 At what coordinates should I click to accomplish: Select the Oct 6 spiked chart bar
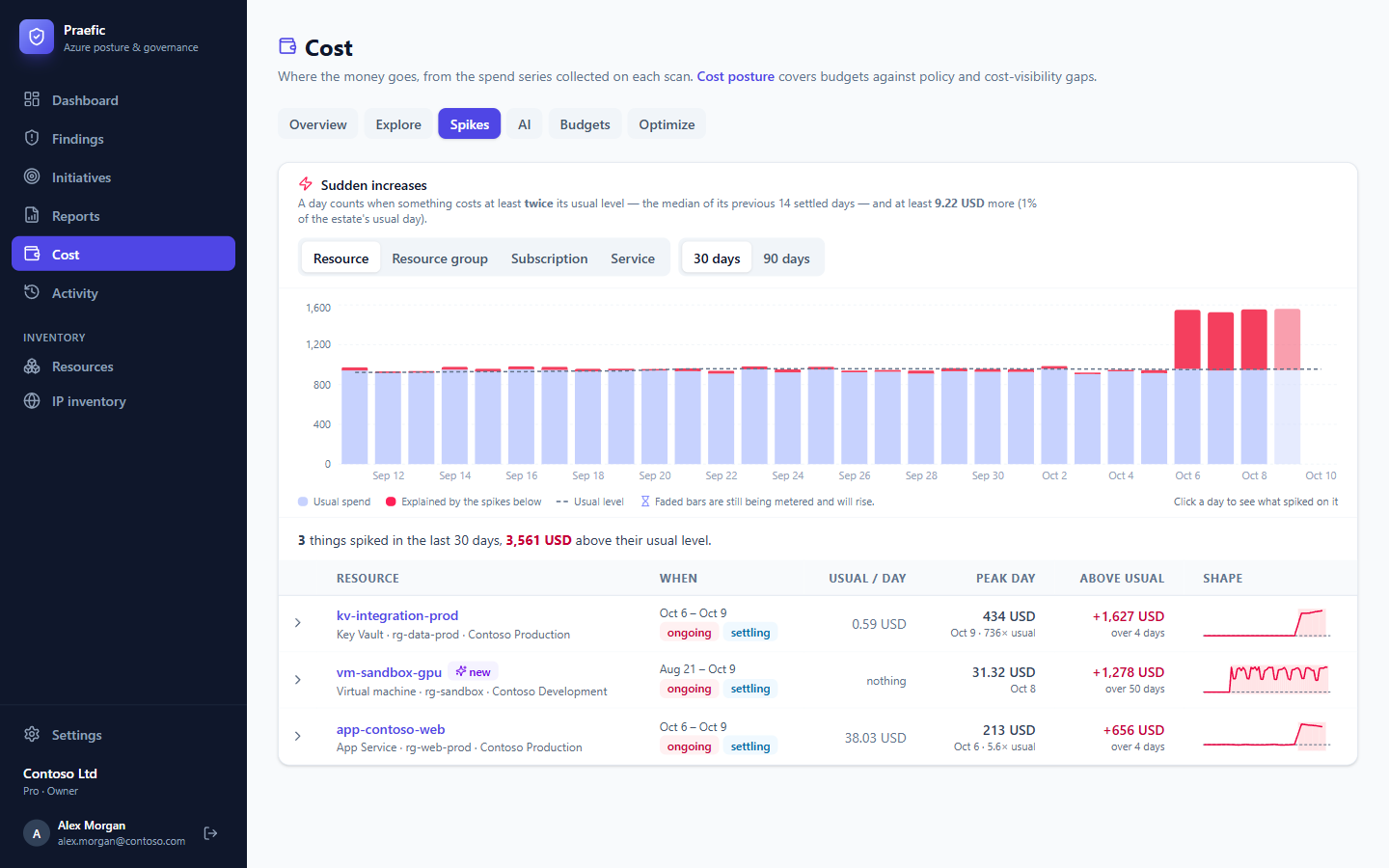1187,387
